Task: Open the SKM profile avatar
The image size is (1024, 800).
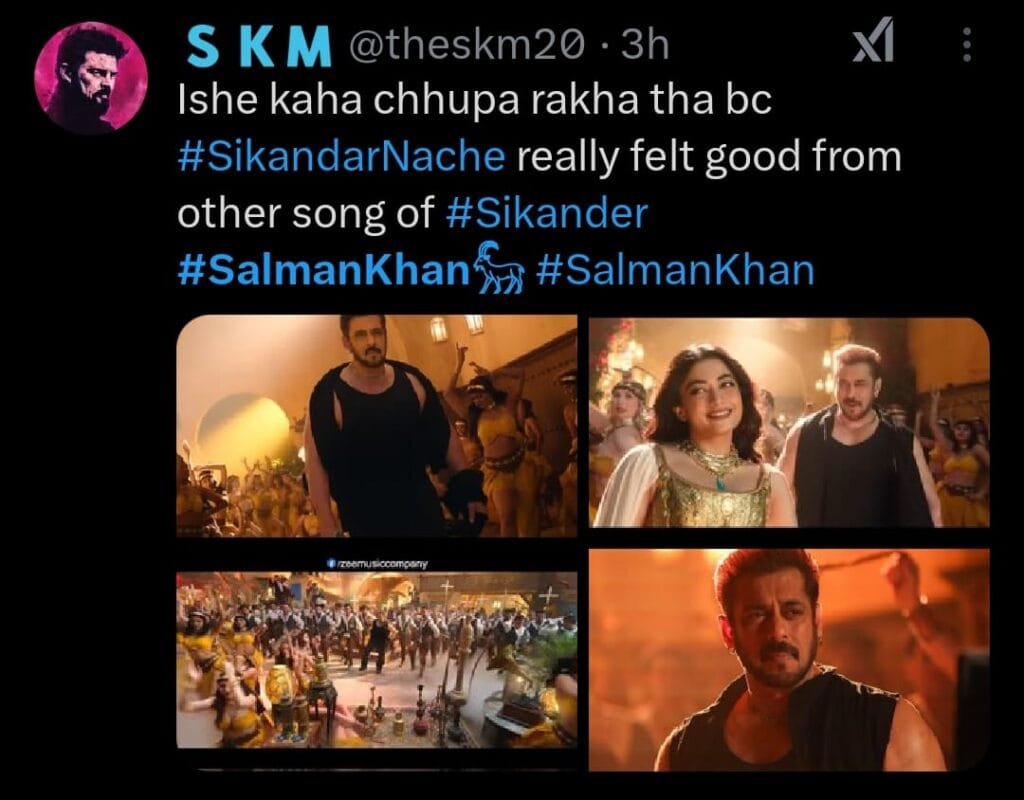Action: click(x=91, y=78)
